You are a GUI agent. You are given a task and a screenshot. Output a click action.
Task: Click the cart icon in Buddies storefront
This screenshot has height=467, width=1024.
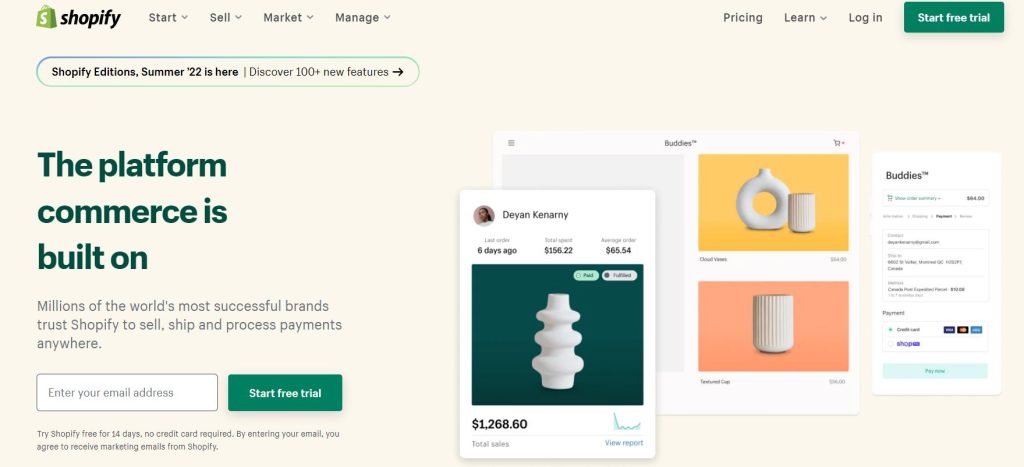tap(839, 143)
